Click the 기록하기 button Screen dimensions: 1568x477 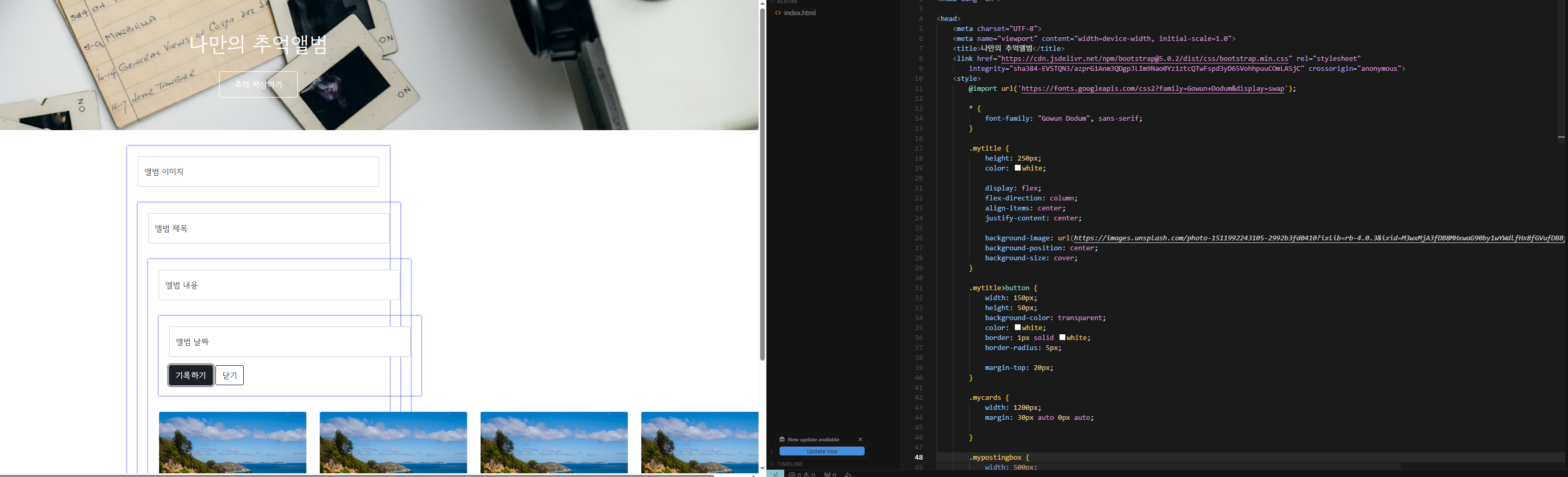191,375
